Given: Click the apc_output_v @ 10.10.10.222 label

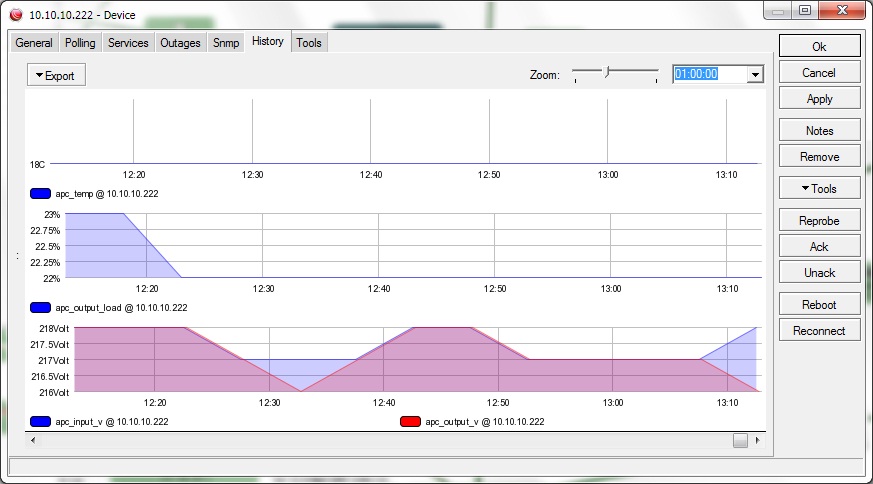Looking at the screenshot, I should tap(485, 422).
